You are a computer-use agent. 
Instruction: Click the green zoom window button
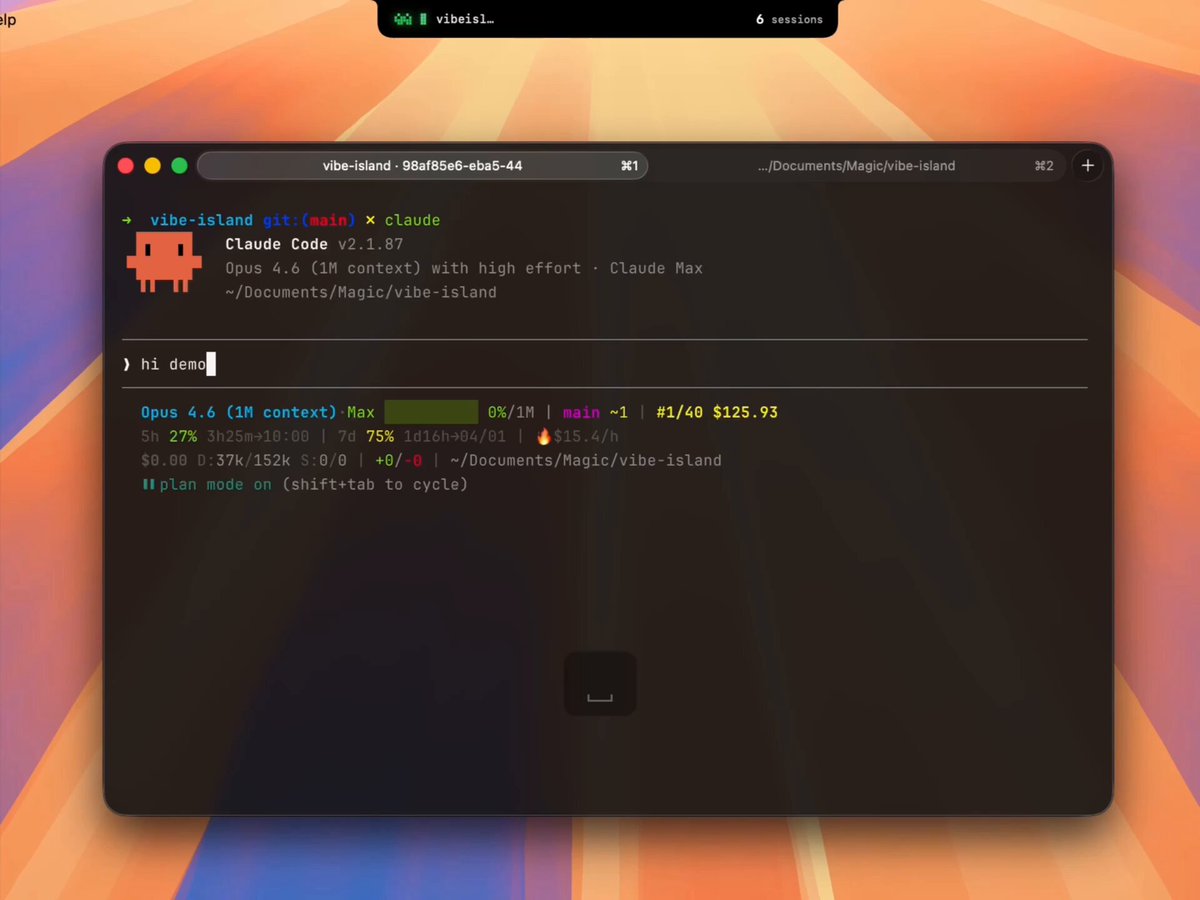click(x=179, y=166)
